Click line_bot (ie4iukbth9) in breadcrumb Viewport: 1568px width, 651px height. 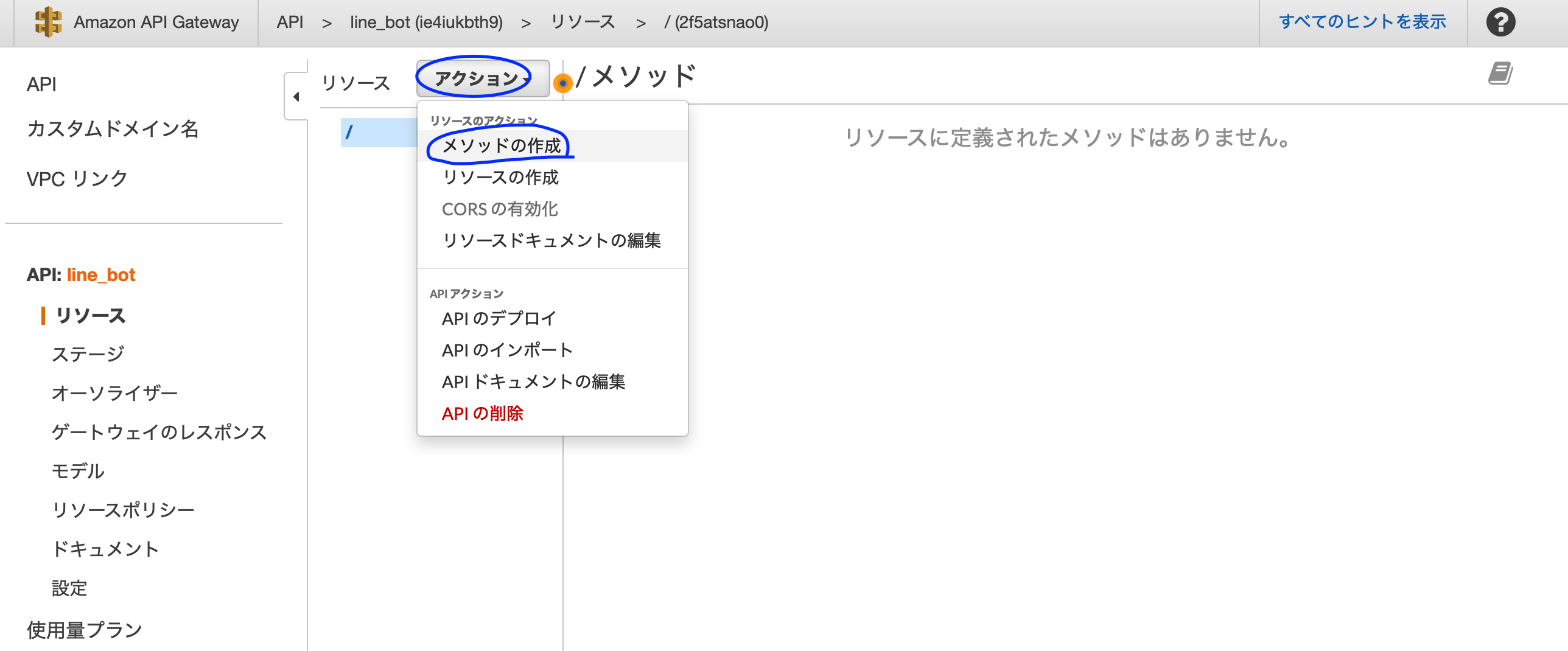coord(426,22)
